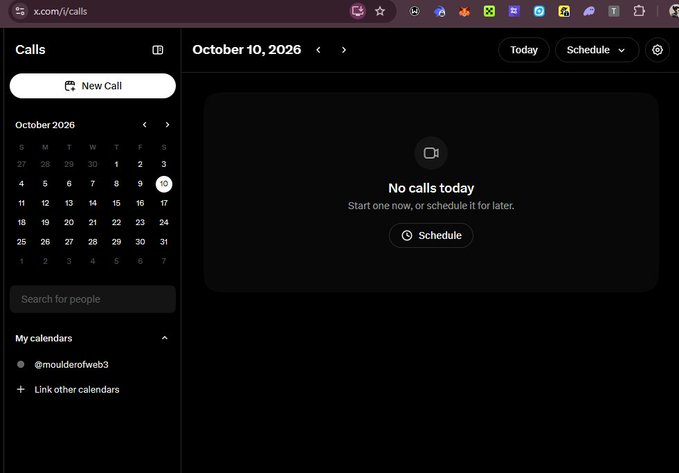Go to next day beside October 10, 2026
The image size is (679, 473).
(344, 50)
